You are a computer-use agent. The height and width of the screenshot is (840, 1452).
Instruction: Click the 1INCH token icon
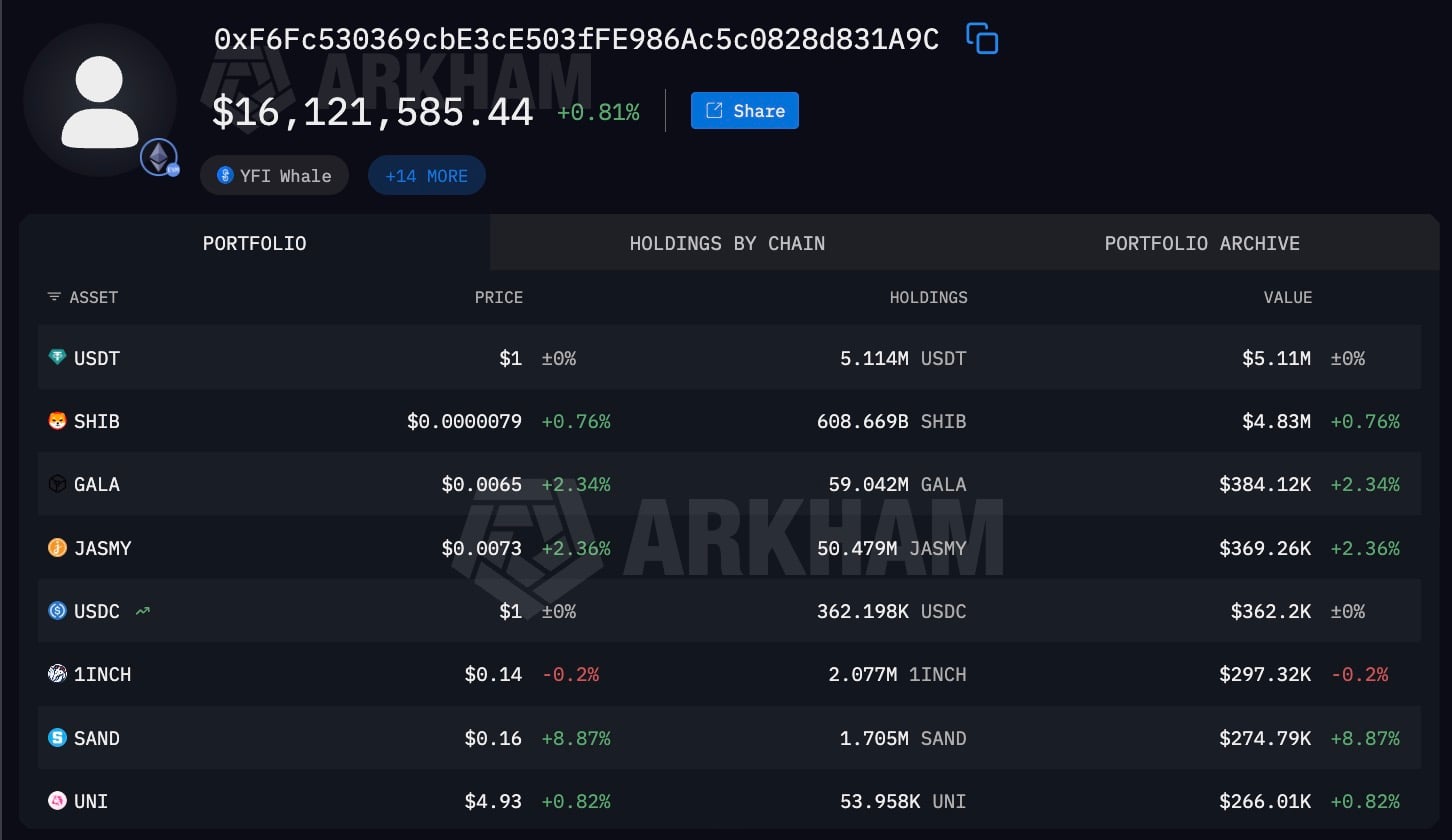pyautogui.click(x=58, y=674)
